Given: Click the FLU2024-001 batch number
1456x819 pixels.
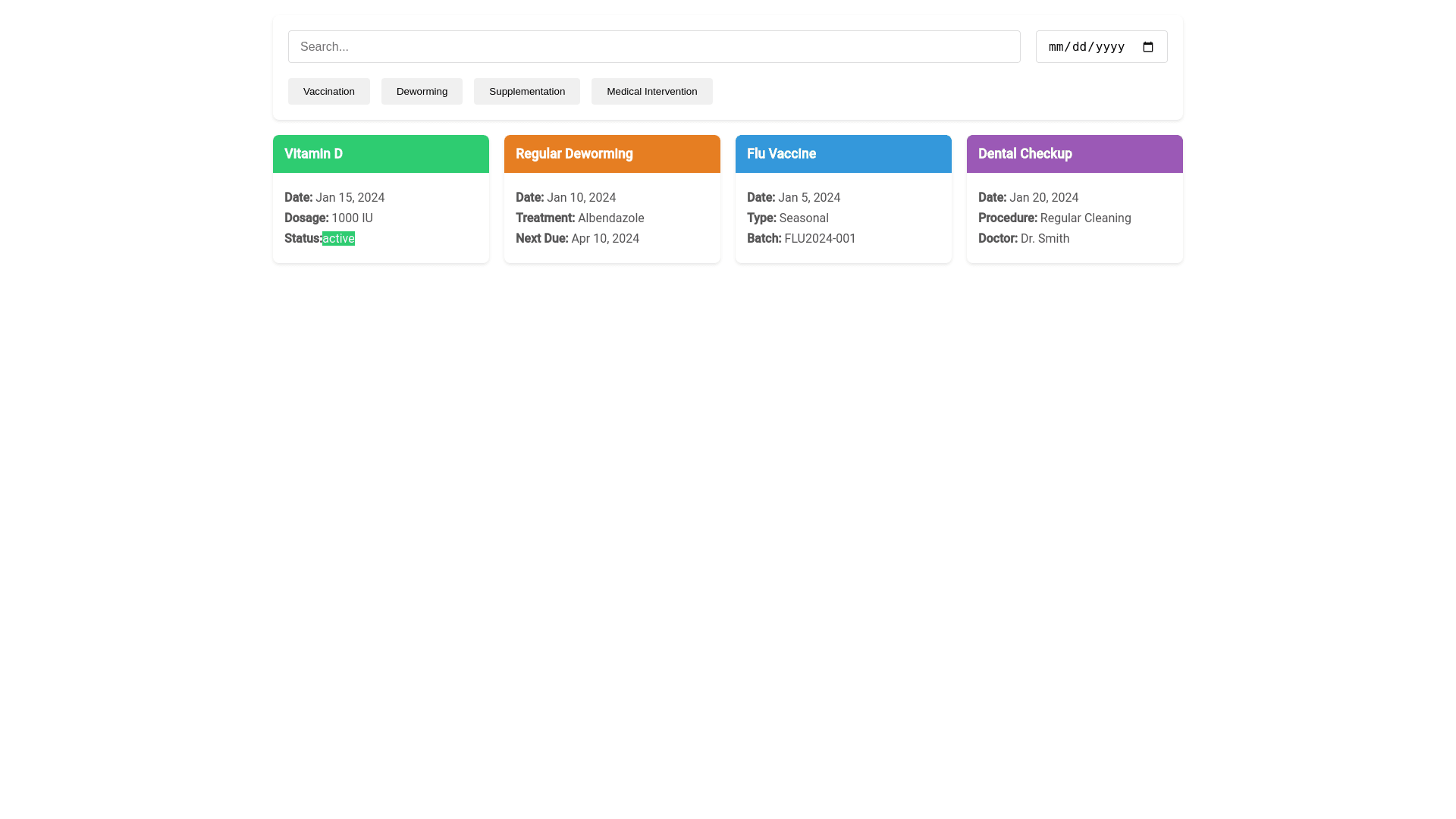Looking at the screenshot, I should pos(820,238).
